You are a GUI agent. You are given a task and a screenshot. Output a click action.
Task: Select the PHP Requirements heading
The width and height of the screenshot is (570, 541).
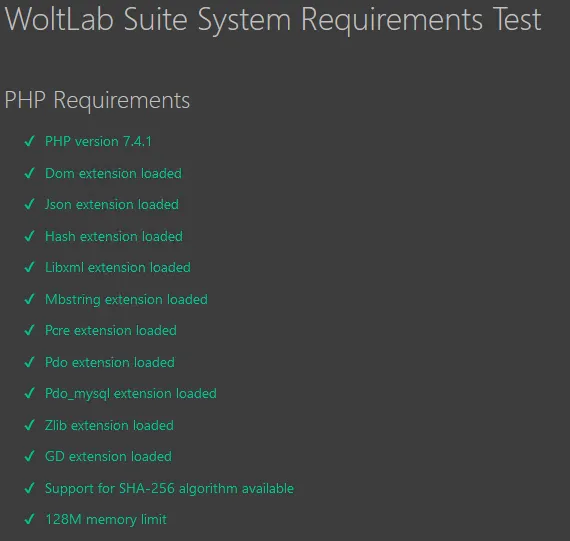[x=97, y=101]
